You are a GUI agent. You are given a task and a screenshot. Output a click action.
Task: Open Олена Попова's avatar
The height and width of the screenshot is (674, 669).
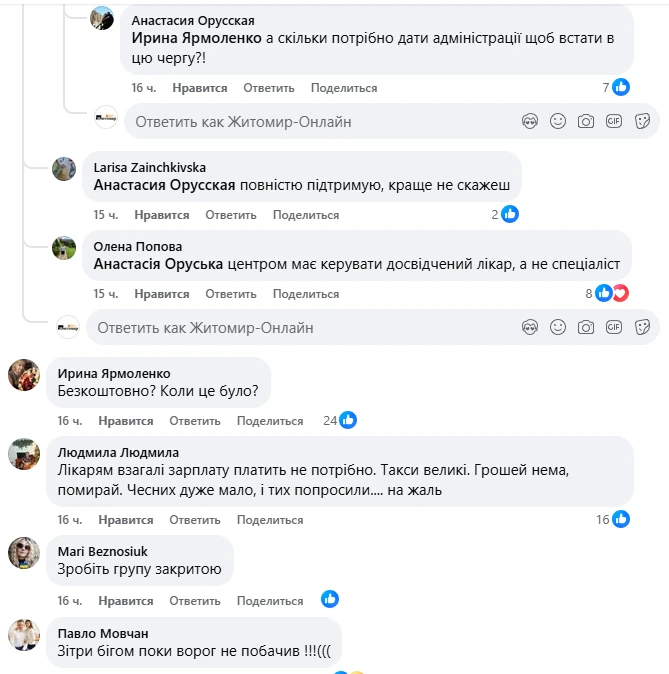64,247
